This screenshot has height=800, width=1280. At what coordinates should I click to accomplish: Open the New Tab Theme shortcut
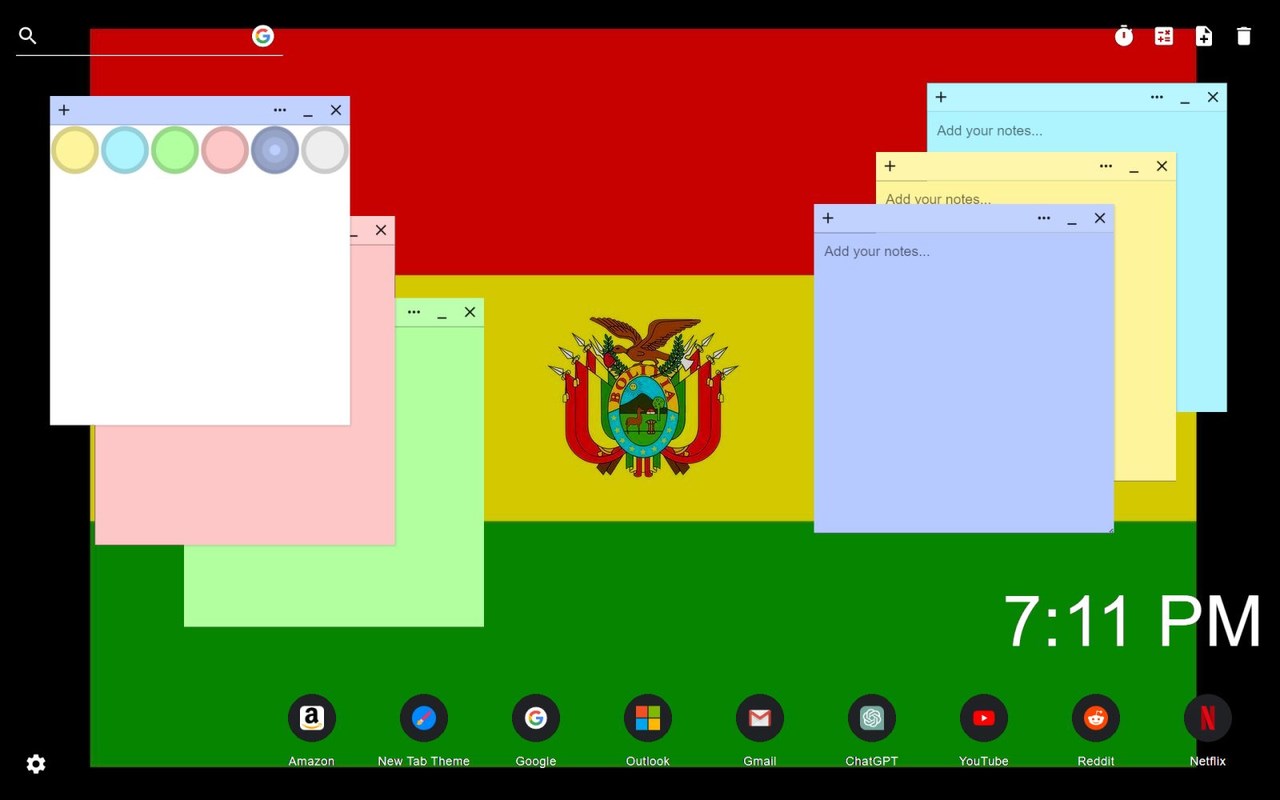pyautogui.click(x=424, y=718)
